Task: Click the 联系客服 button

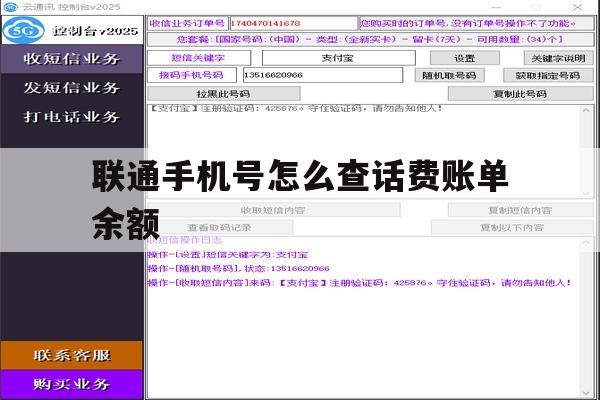Action: tap(72, 355)
